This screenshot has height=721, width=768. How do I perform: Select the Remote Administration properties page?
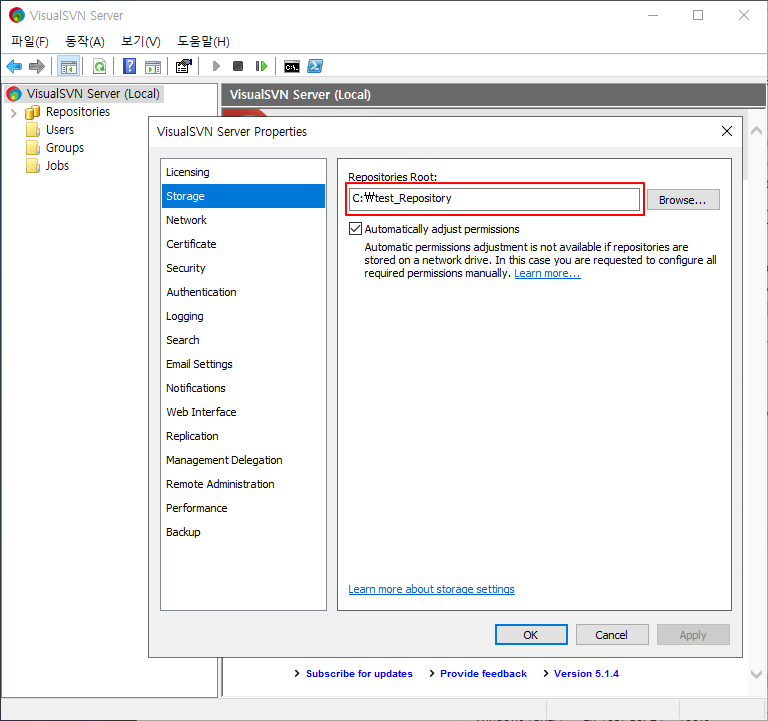pos(243,484)
